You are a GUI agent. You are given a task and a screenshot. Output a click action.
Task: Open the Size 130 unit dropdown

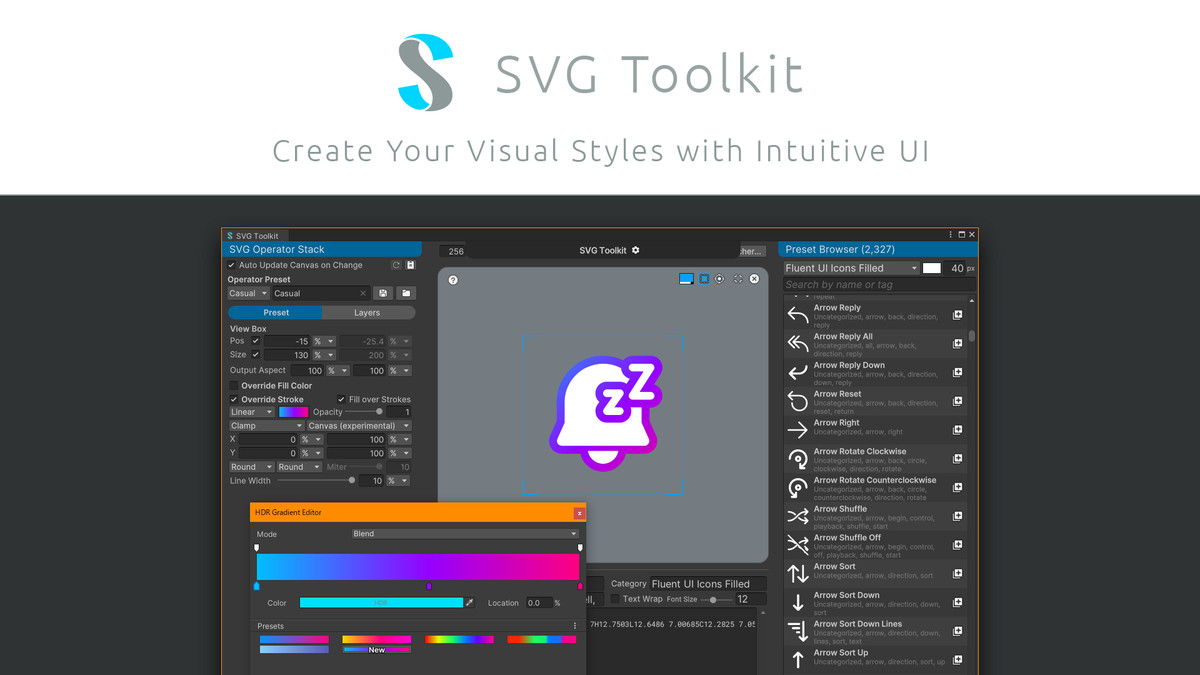pos(324,355)
